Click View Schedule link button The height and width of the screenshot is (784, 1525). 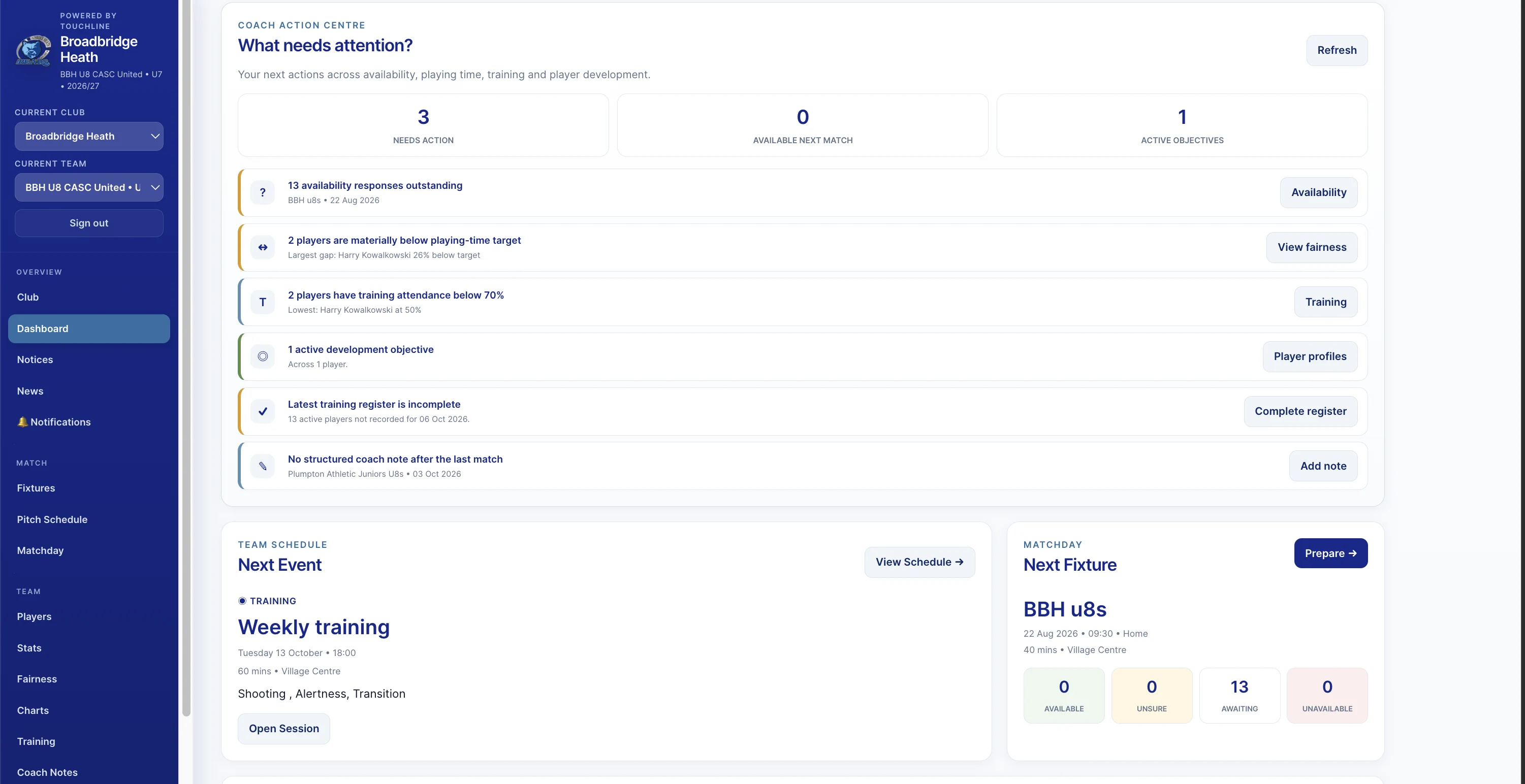click(919, 562)
